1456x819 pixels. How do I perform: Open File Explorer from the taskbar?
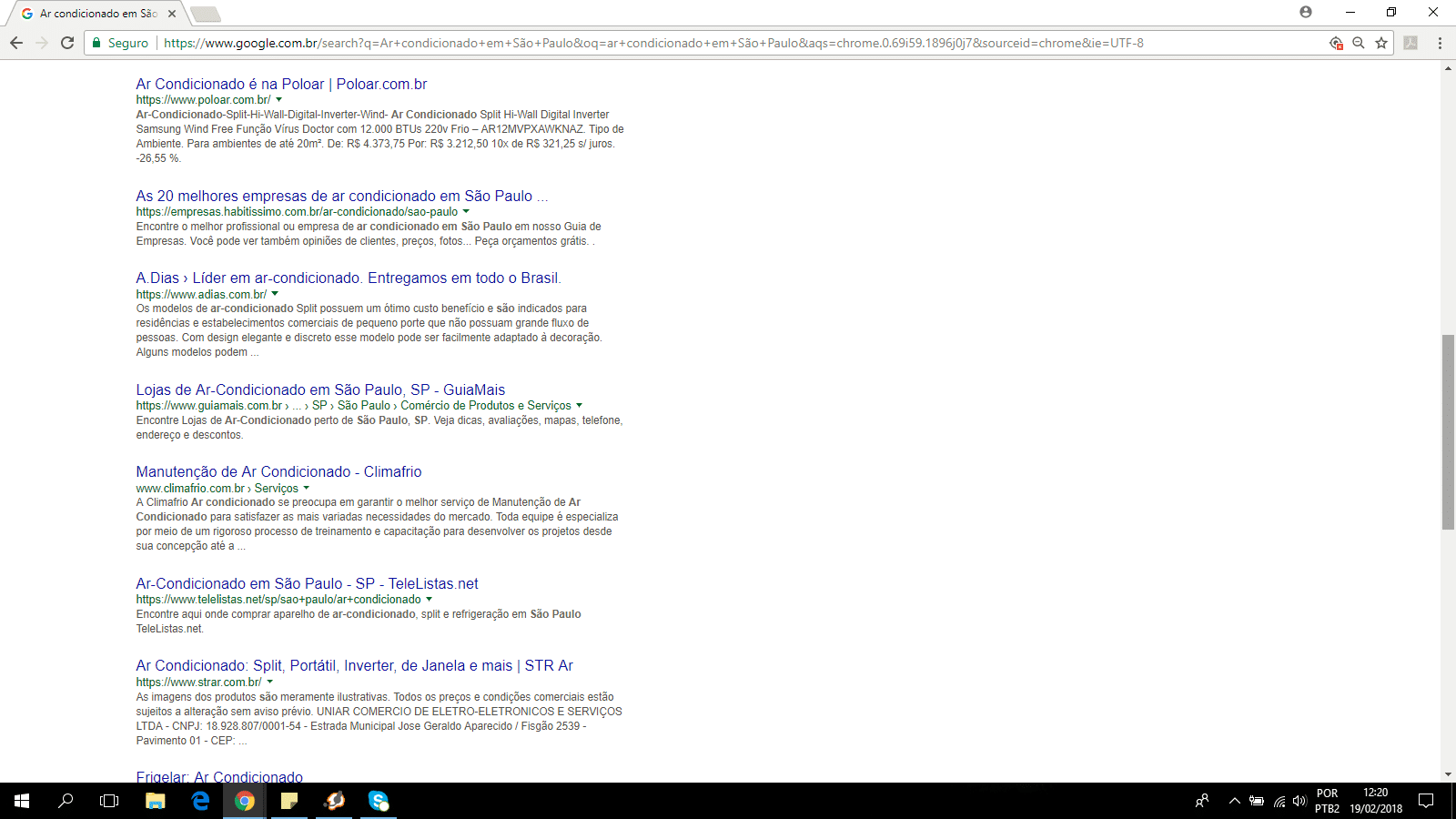pyautogui.click(x=156, y=801)
